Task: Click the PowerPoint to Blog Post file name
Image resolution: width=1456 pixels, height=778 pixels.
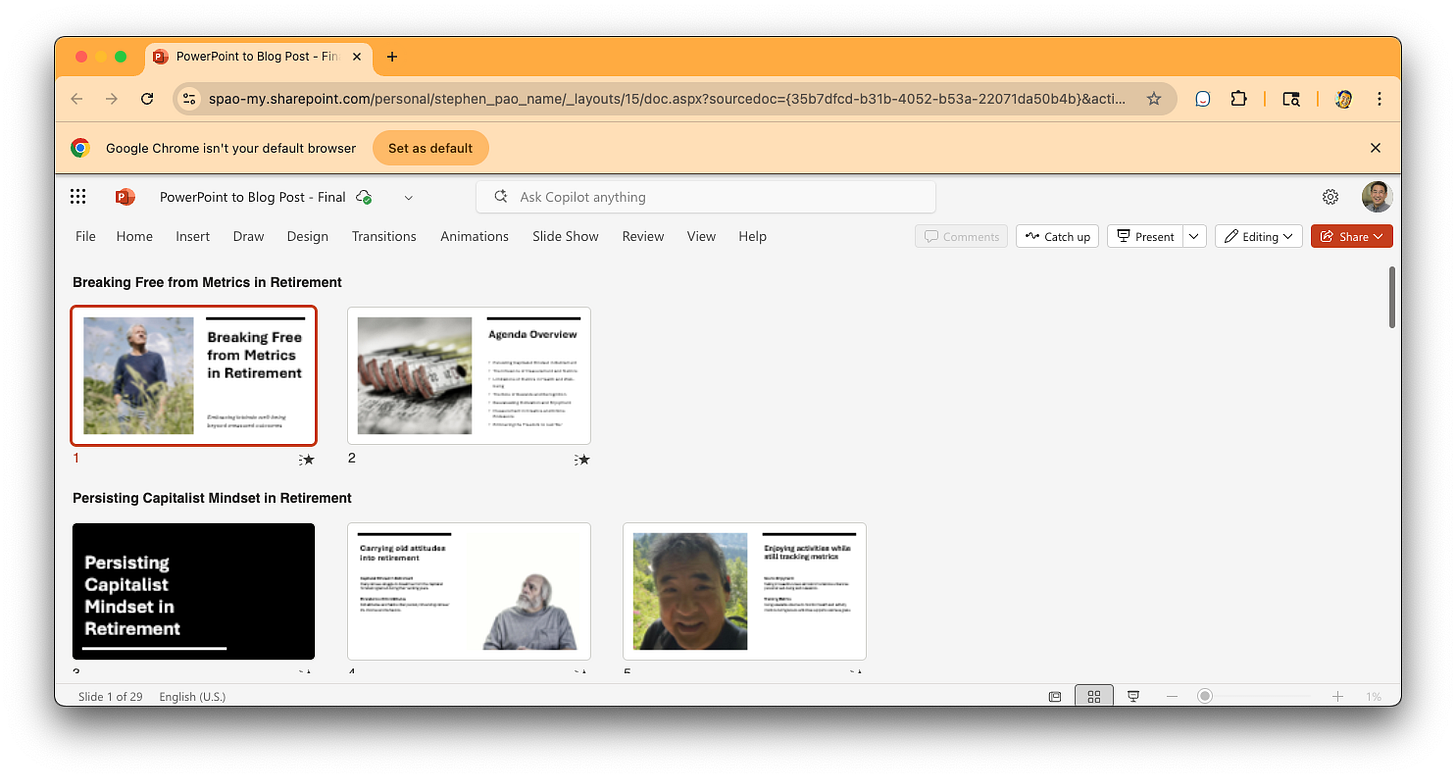Action: [x=253, y=197]
